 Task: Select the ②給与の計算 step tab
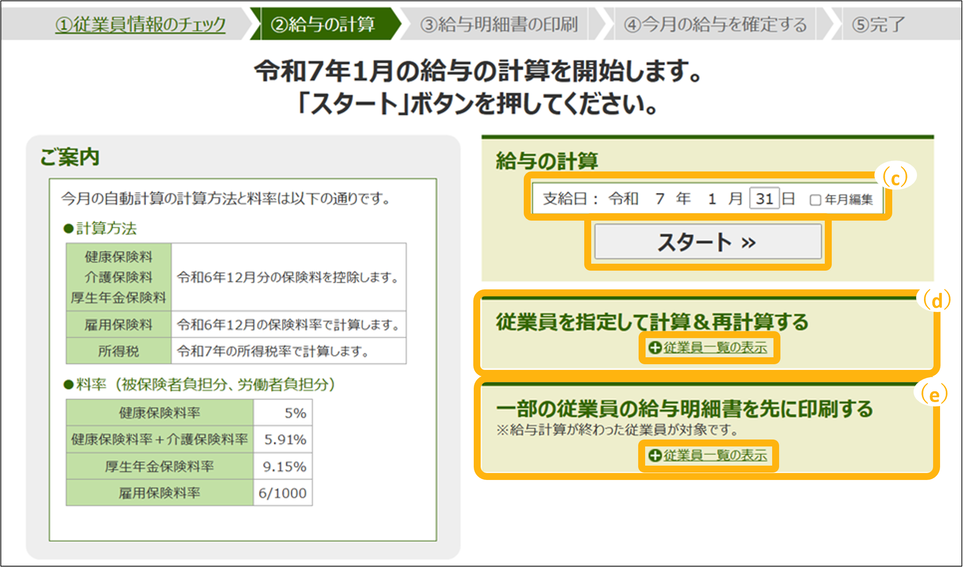point(322,24)
